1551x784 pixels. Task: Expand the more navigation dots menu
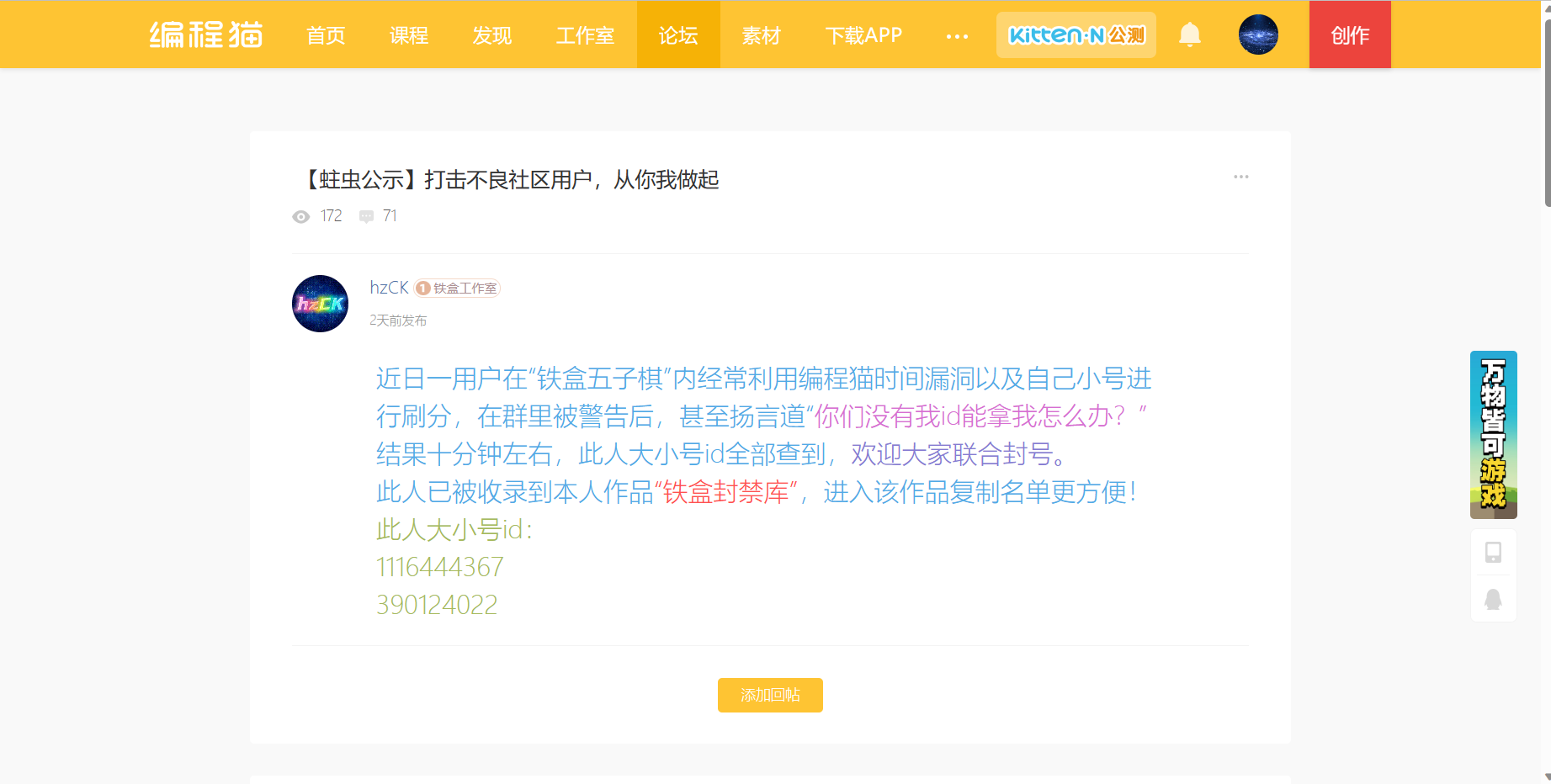957,36
